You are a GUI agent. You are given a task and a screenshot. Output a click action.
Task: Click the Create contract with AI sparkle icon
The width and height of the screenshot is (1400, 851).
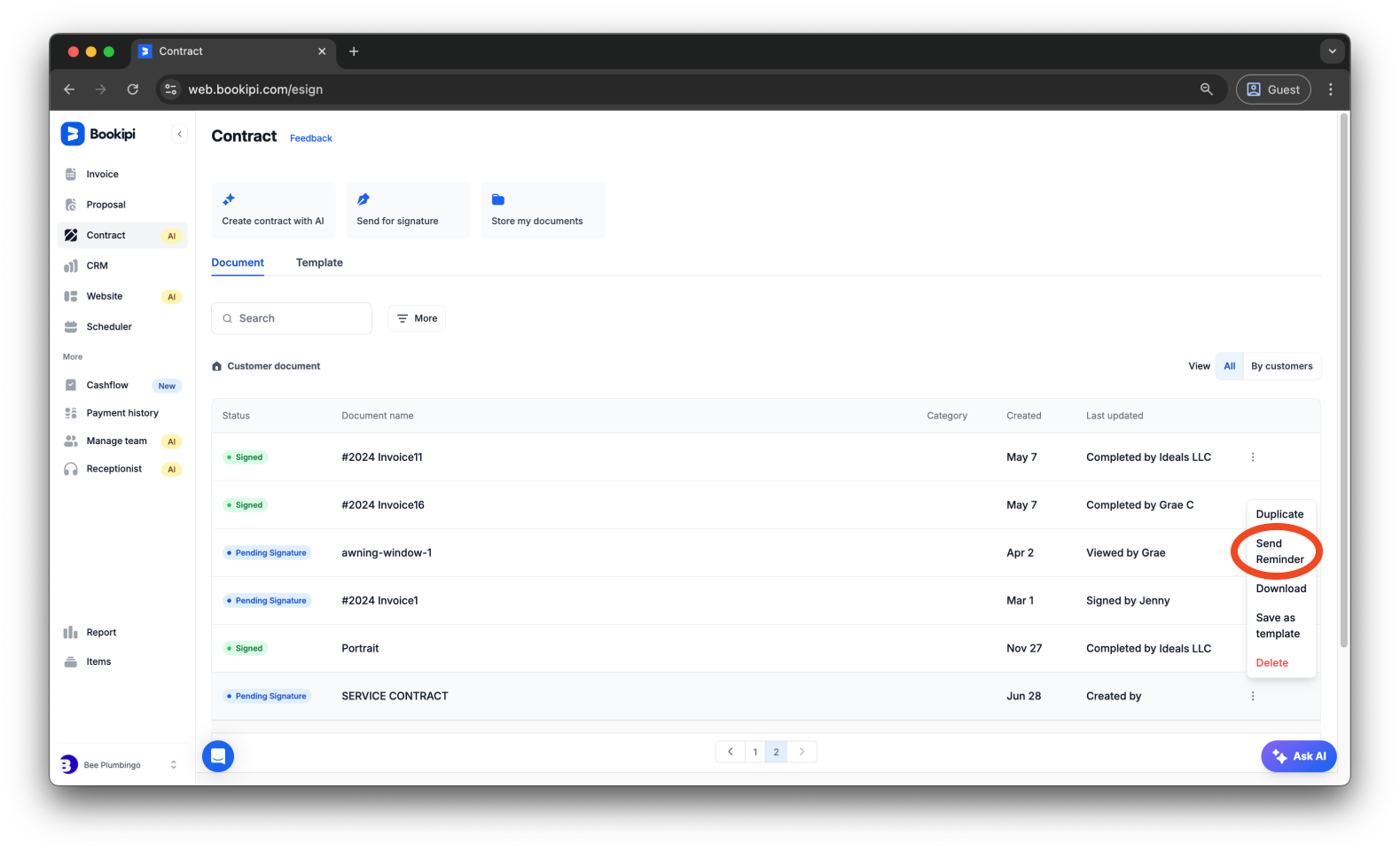(229, 199)
